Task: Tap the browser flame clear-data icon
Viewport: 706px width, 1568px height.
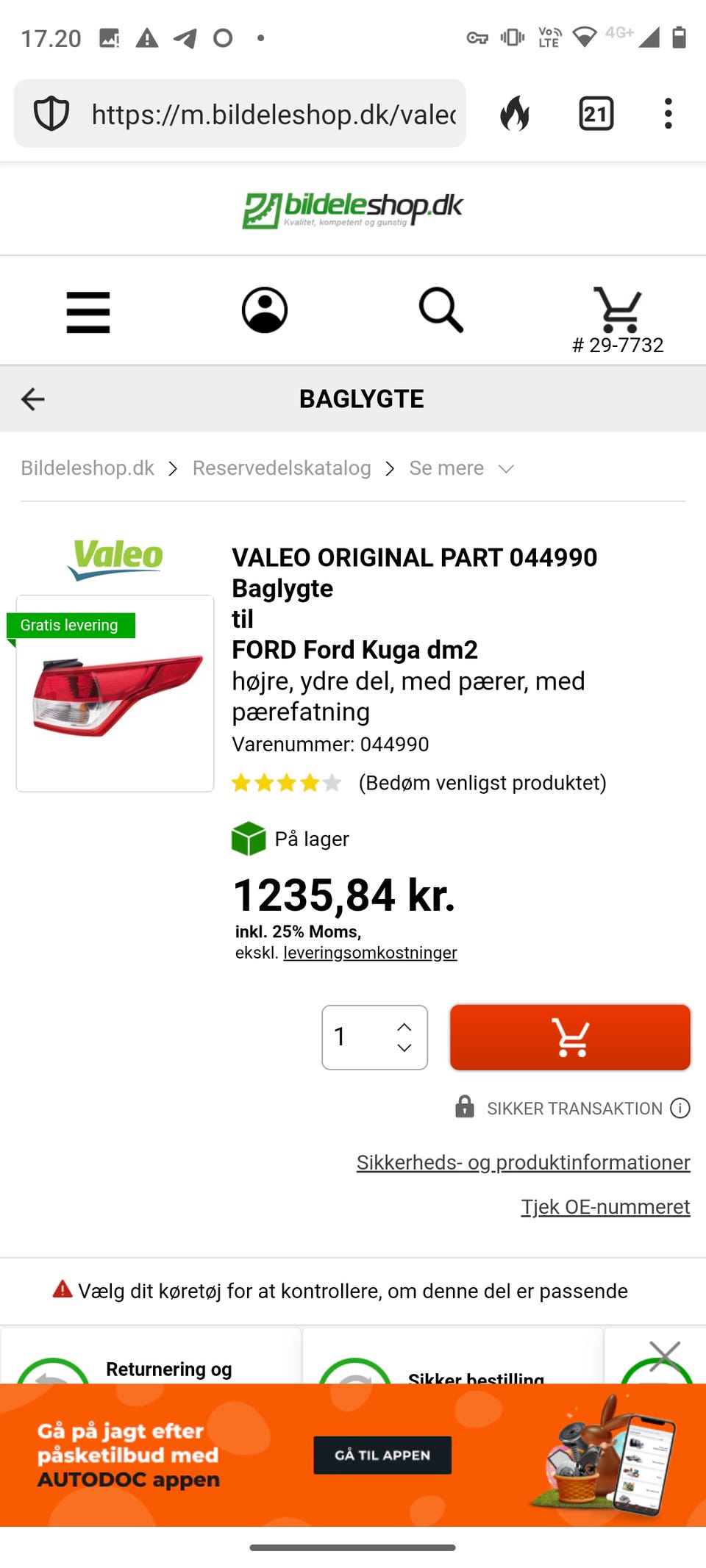Action: pyautogui.click(x=515, y=114)
